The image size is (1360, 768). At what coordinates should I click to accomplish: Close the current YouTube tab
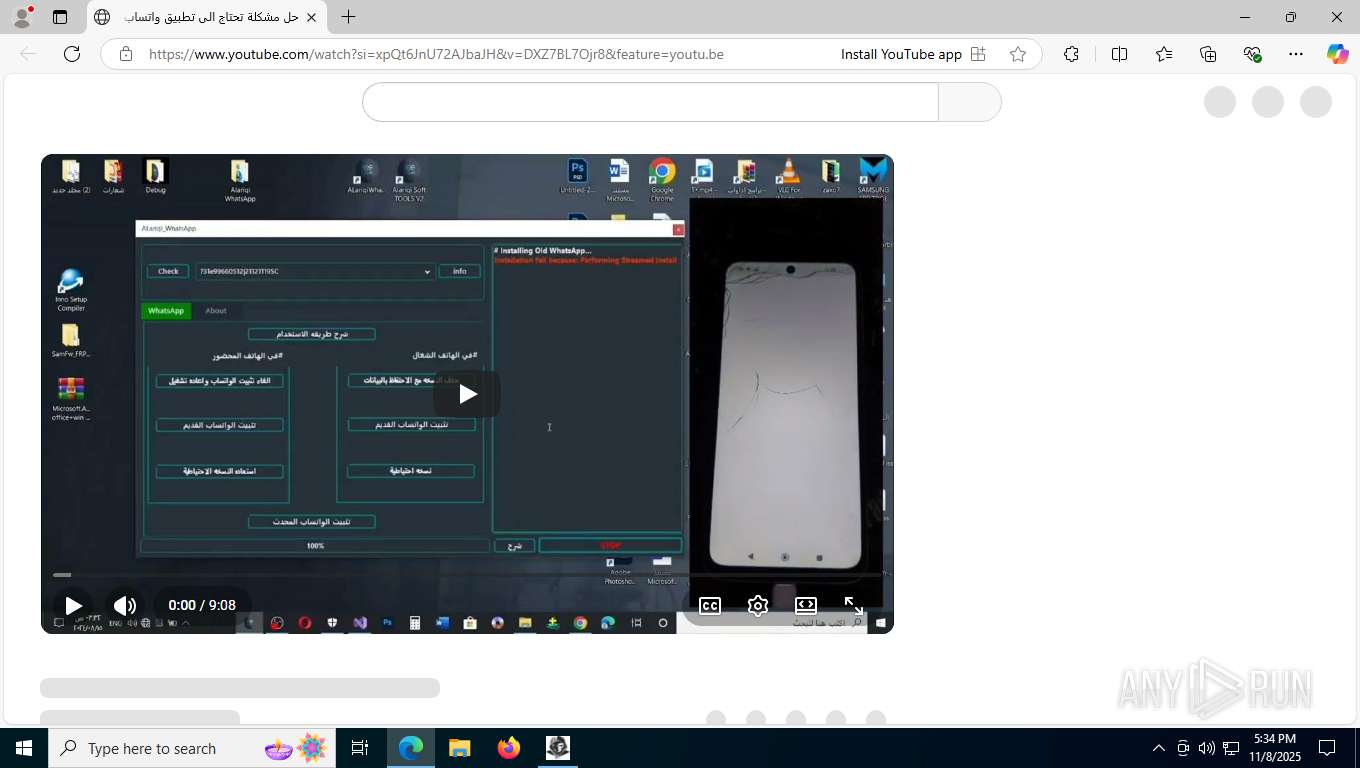tap(311, 17)
